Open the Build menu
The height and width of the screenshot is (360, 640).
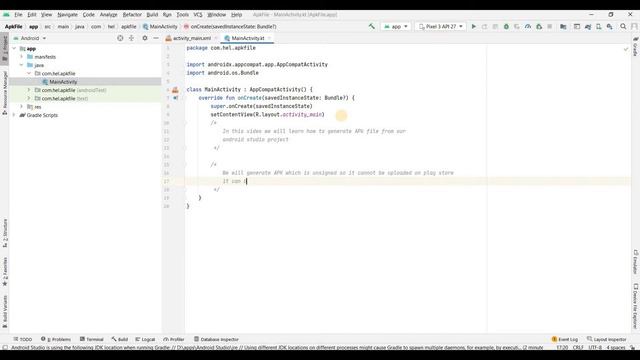[152, 14]
